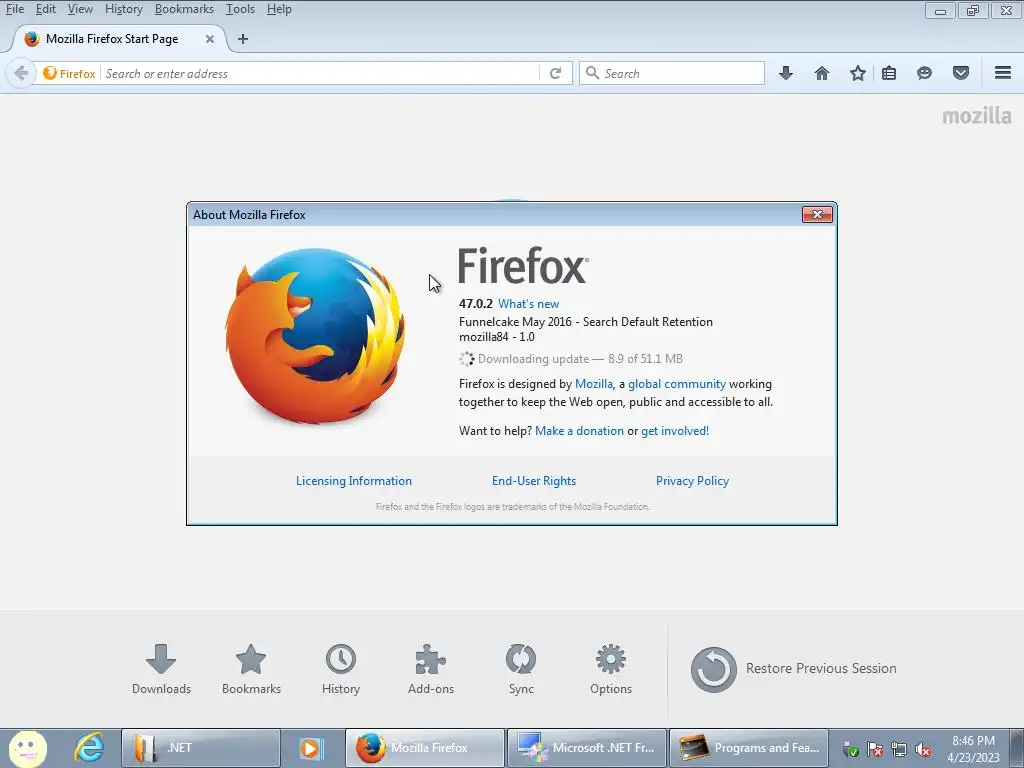
Task: Click the green shield tray icon
Action: [x=850, y=750]
